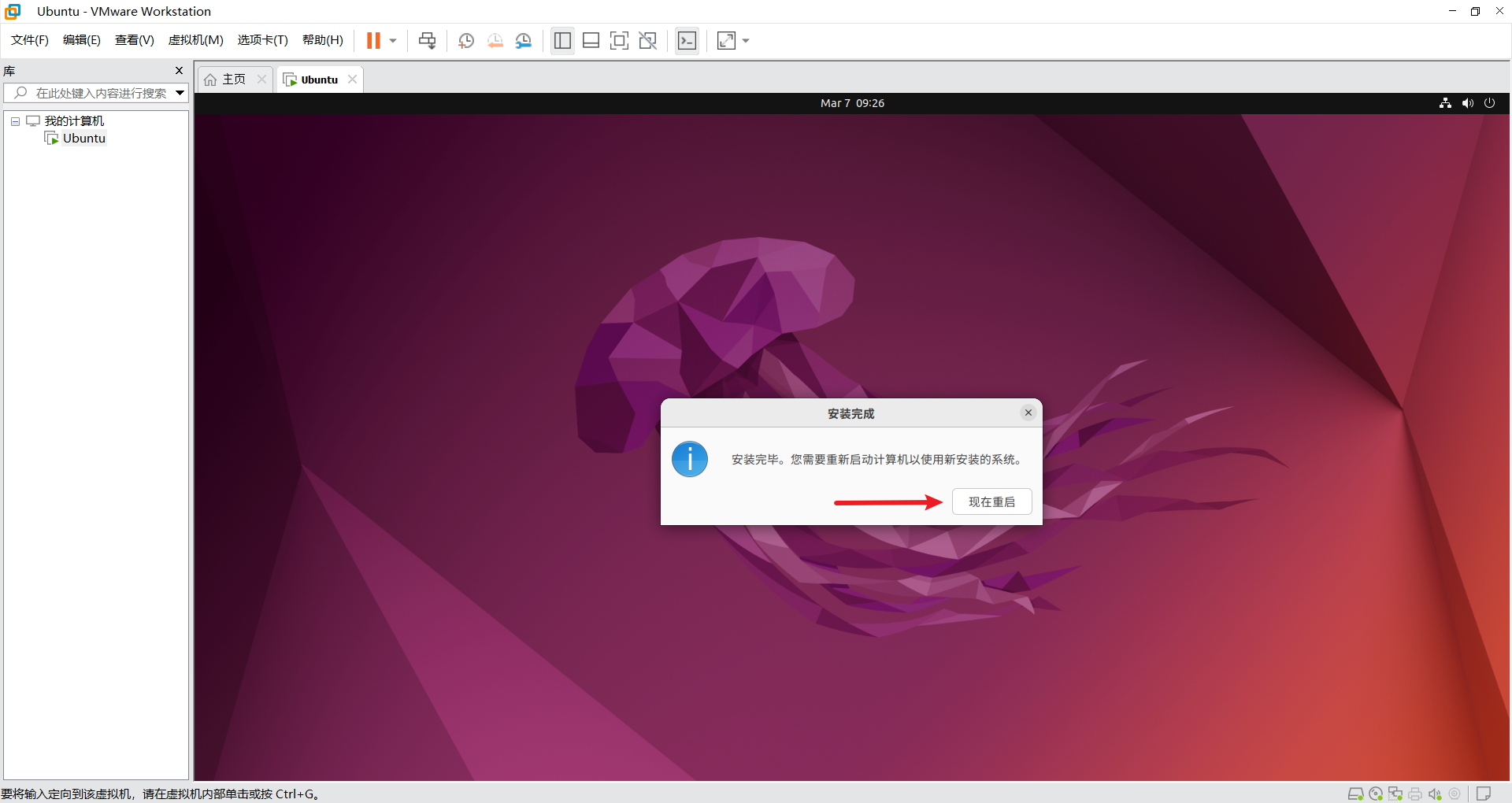Pause the VM with the orange pause icon

(373, 41)
